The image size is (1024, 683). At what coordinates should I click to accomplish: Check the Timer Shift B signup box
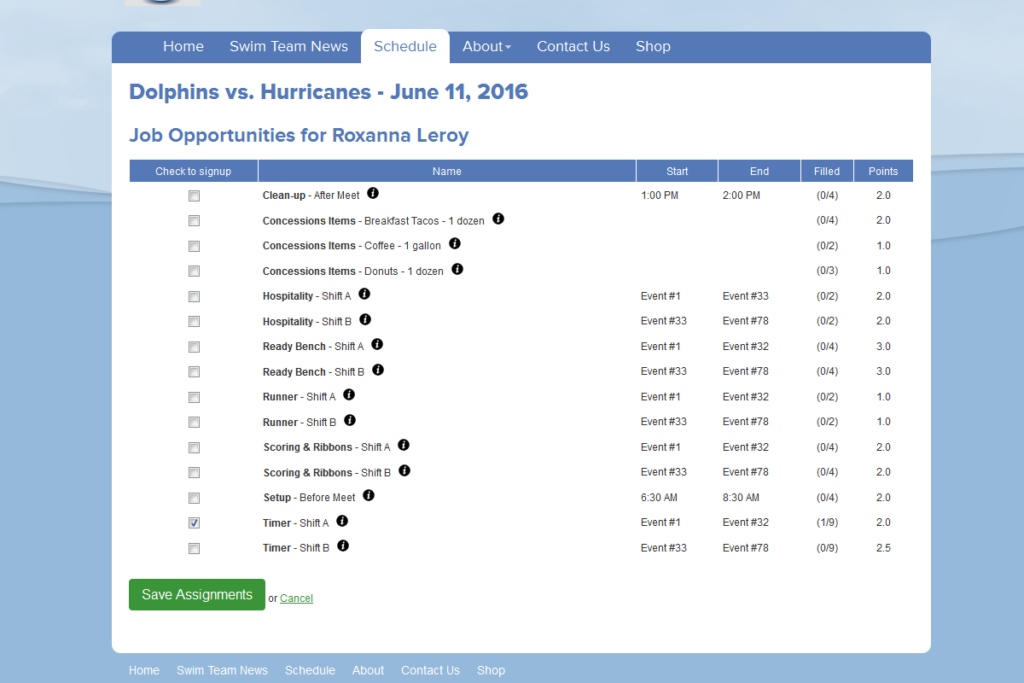tap(194, 548)
